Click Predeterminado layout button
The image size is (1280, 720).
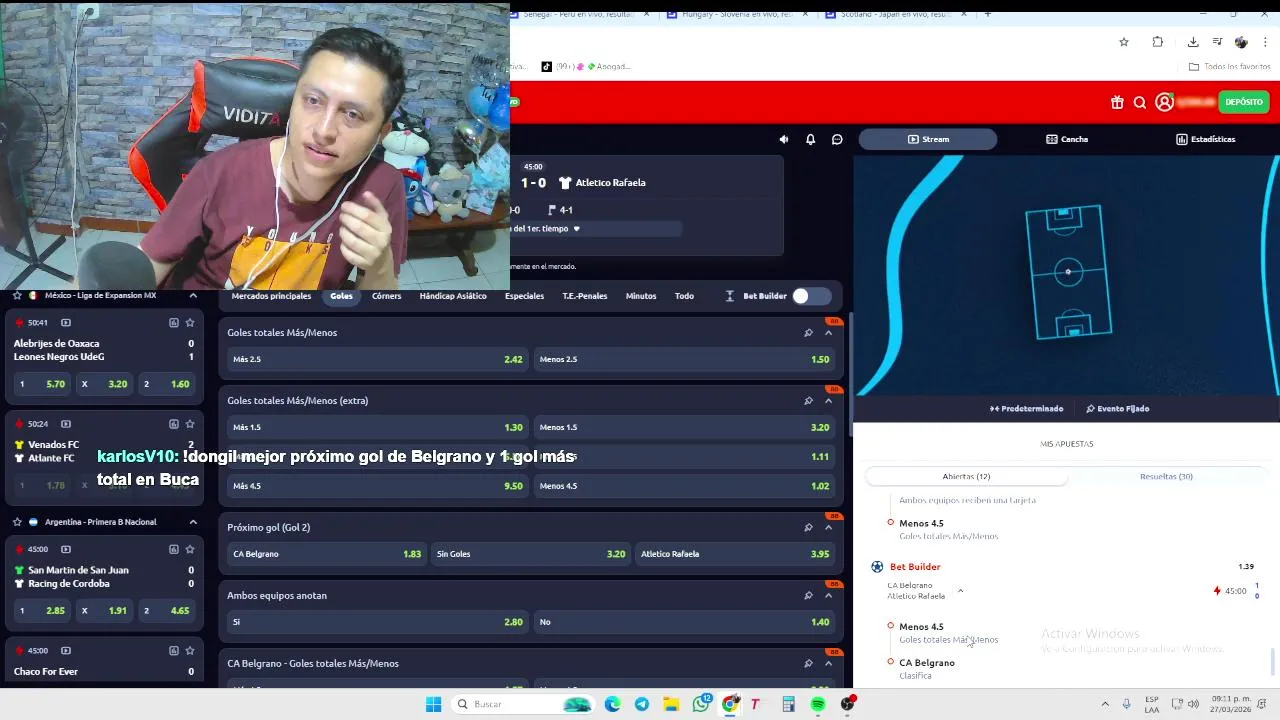tap(1027, 409)
